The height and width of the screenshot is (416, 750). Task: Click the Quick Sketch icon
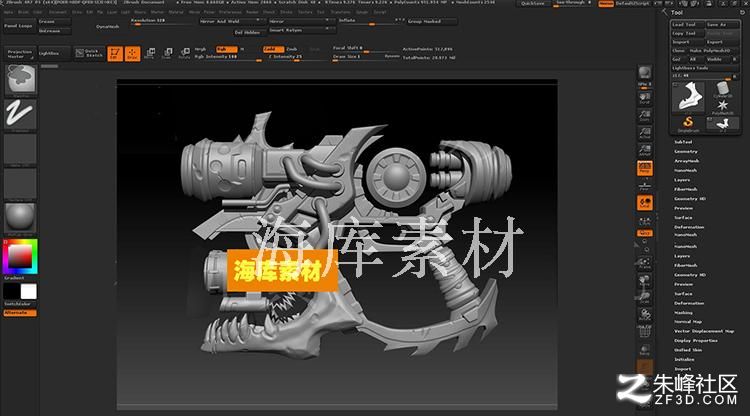point(89,53)
